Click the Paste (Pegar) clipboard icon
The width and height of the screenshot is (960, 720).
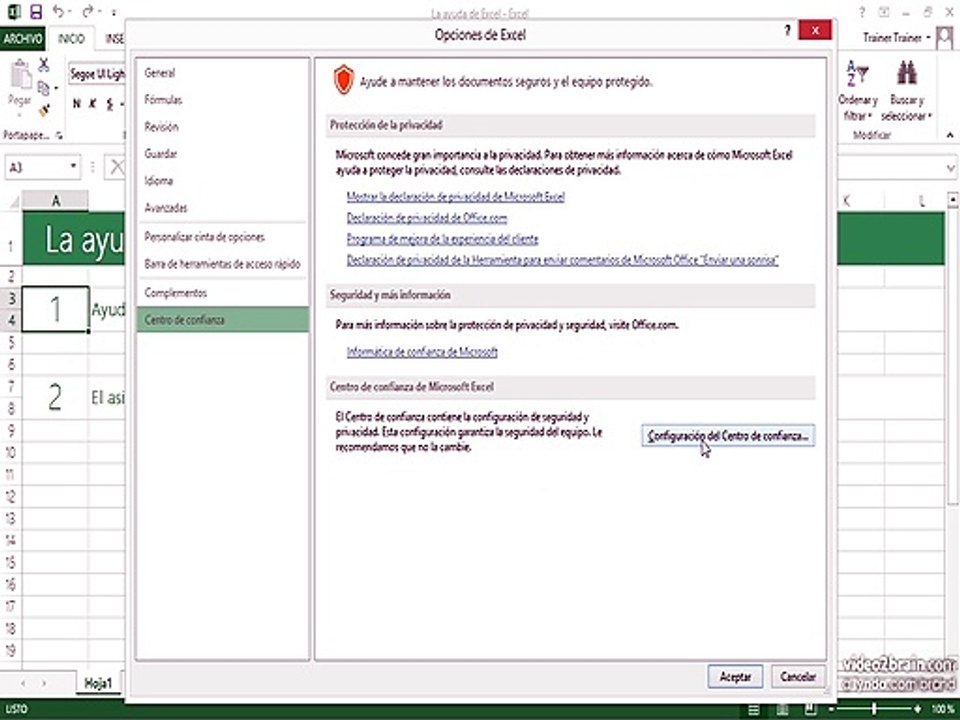point(20,76)
